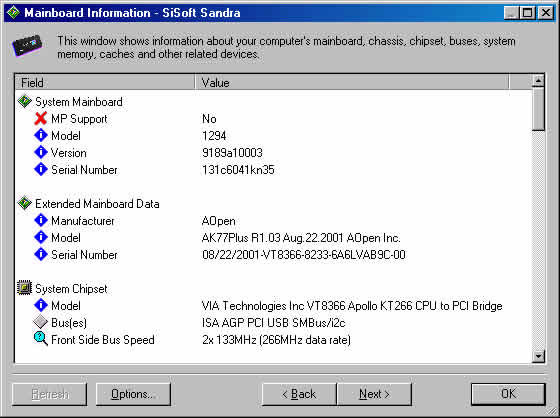Maximize the Mainboard Information window
This screenshot has width=560, height=418.
pyautogui.click(x=528, y=13)
